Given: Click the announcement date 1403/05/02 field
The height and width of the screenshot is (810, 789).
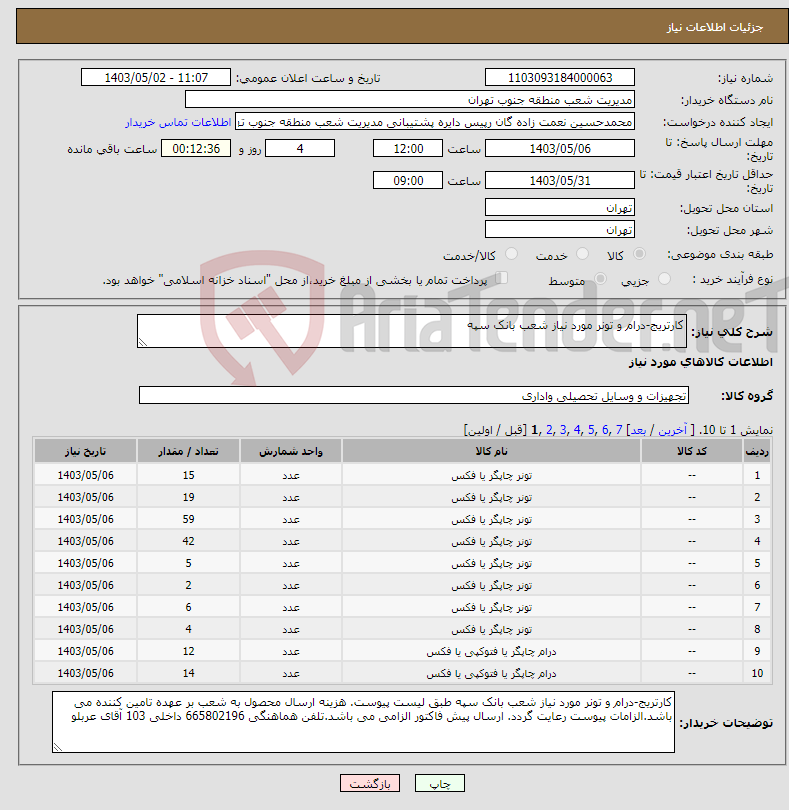Looking at the screenshot, I should (x=156, y=77).
